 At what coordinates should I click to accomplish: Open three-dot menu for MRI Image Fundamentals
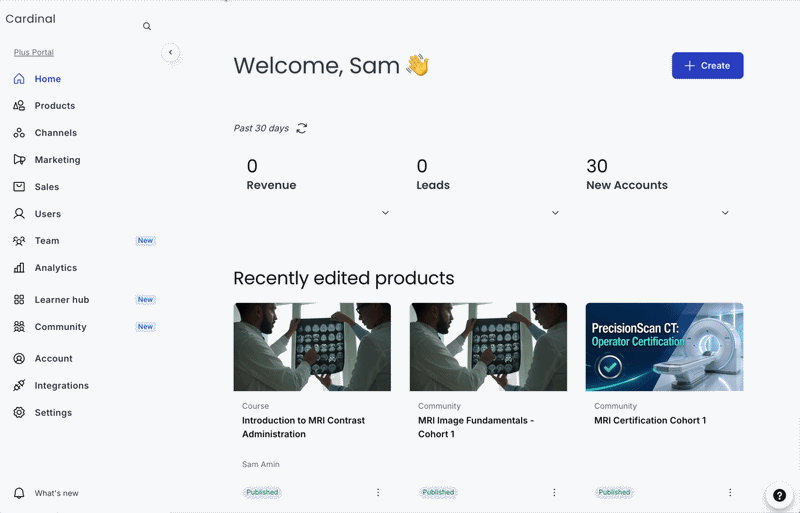pos(554,492)
